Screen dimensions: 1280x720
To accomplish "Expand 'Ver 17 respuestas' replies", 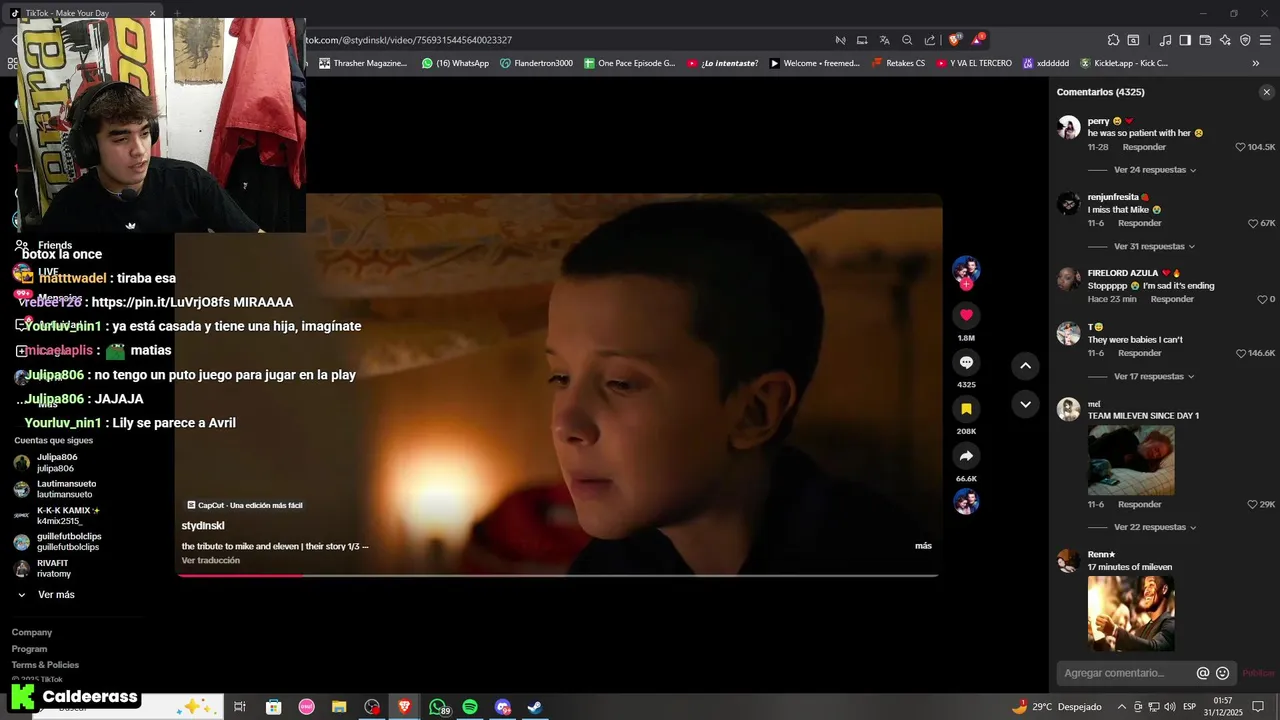I will (x=1155, y=376).
